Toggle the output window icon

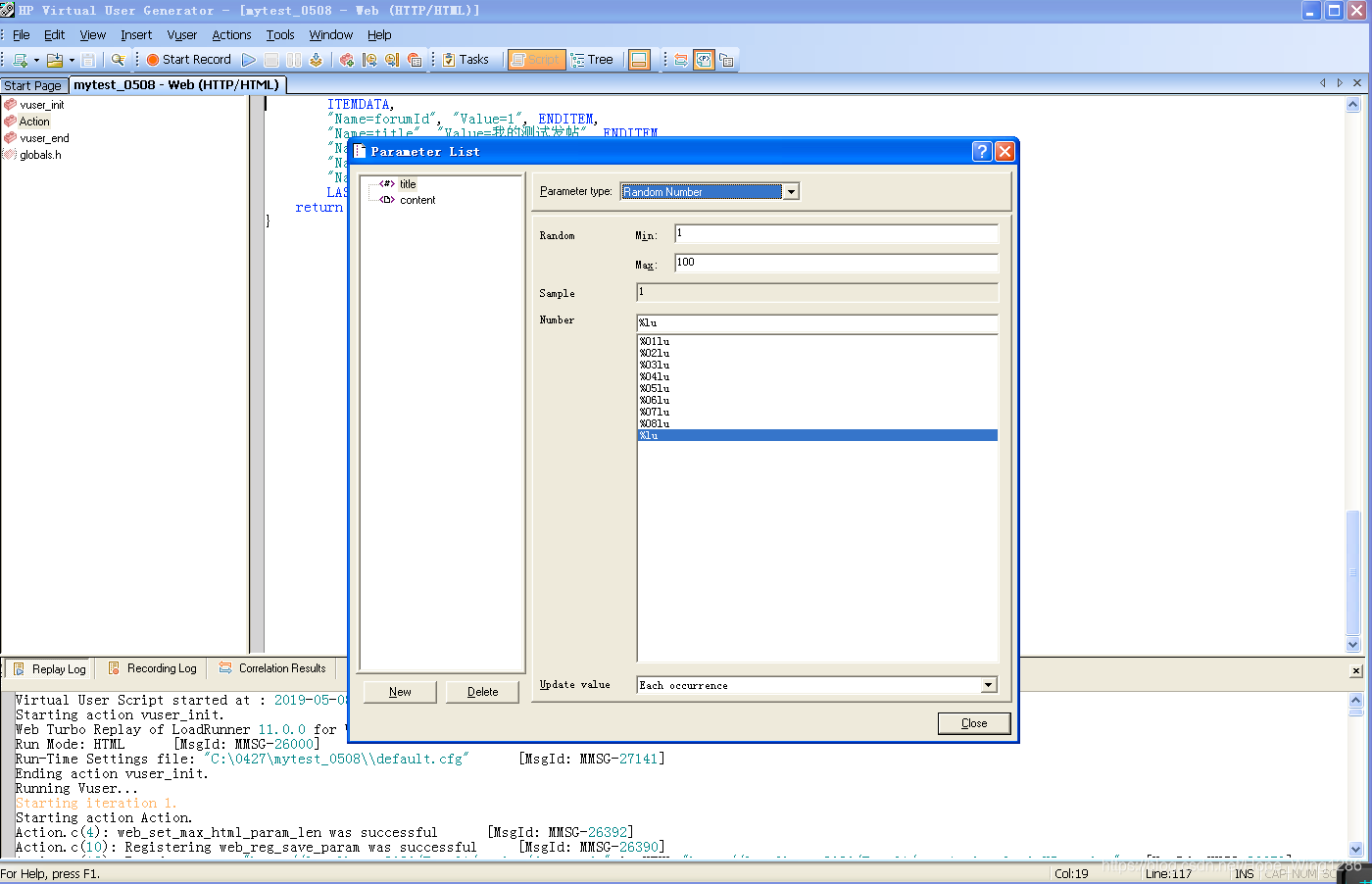point(639,60)
